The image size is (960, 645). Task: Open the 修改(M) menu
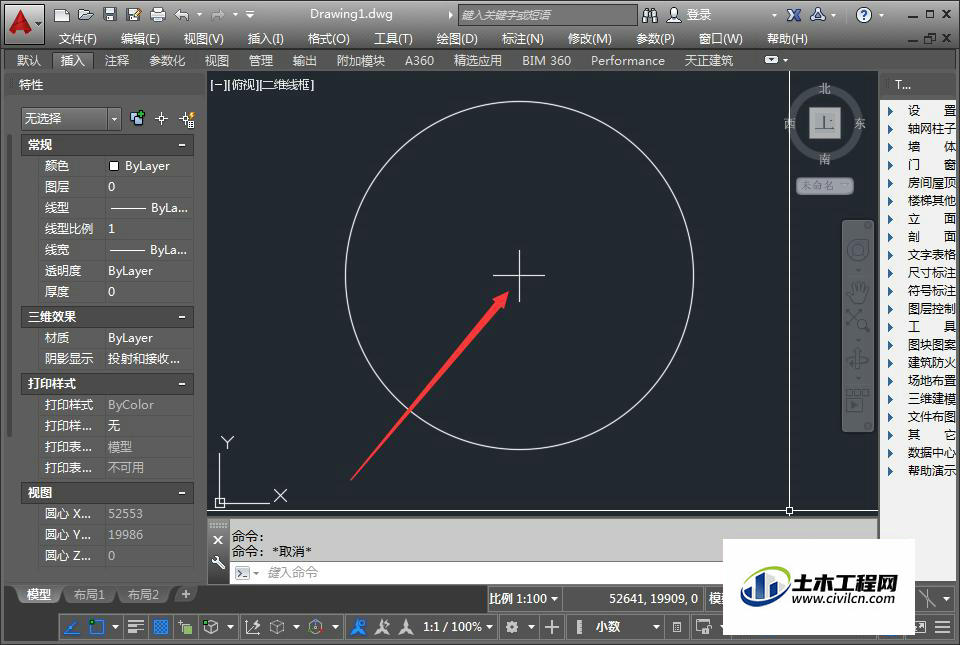pos(590,39)
